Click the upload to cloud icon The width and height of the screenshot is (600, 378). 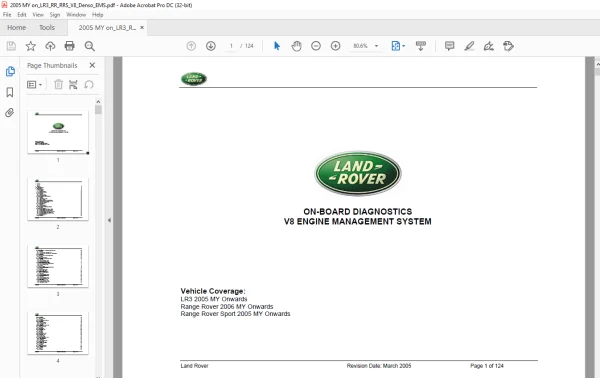pyautogui.click(x=50, y=46)
